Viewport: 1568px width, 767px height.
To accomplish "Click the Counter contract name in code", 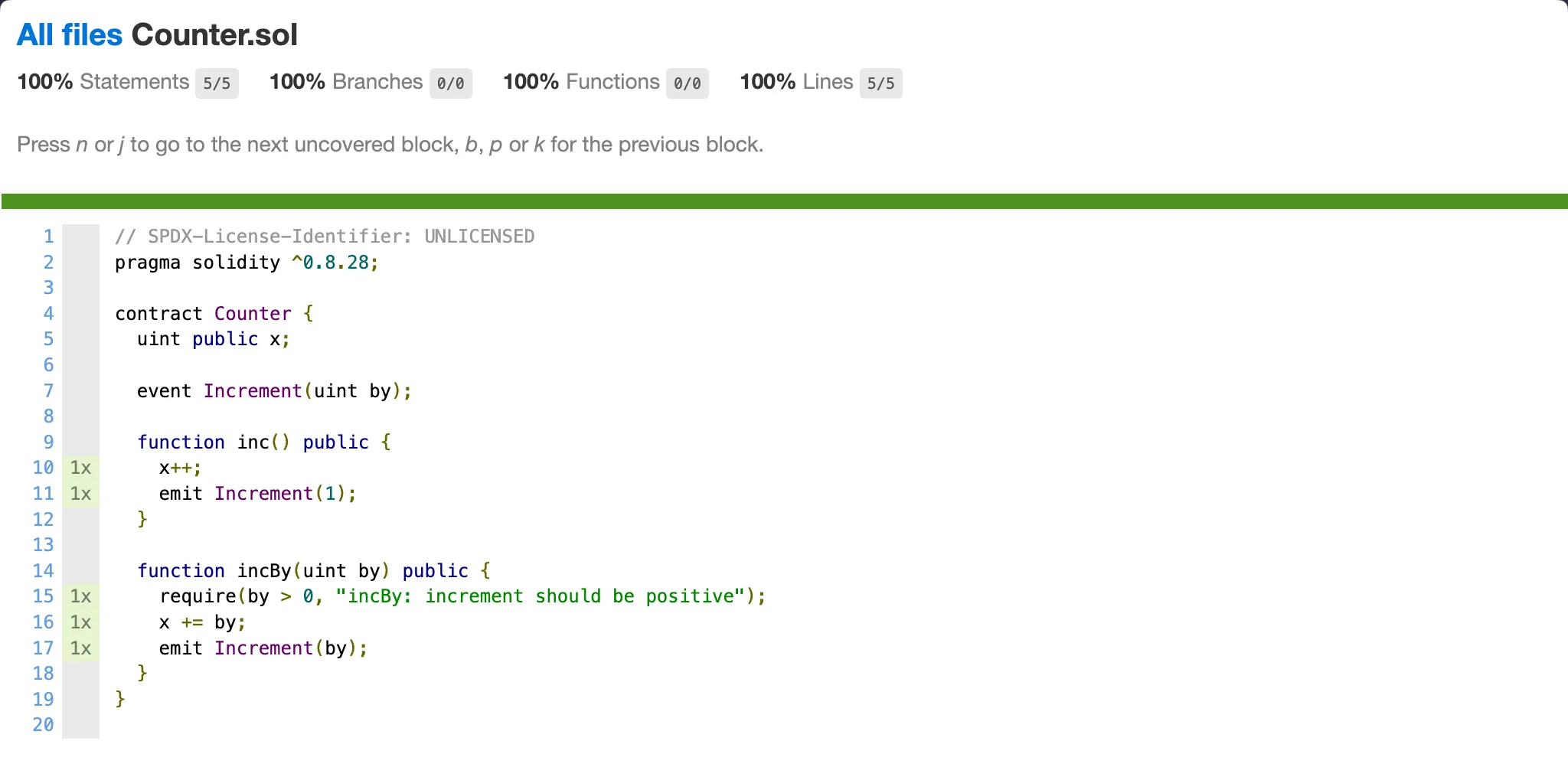I will click(253, 314).
